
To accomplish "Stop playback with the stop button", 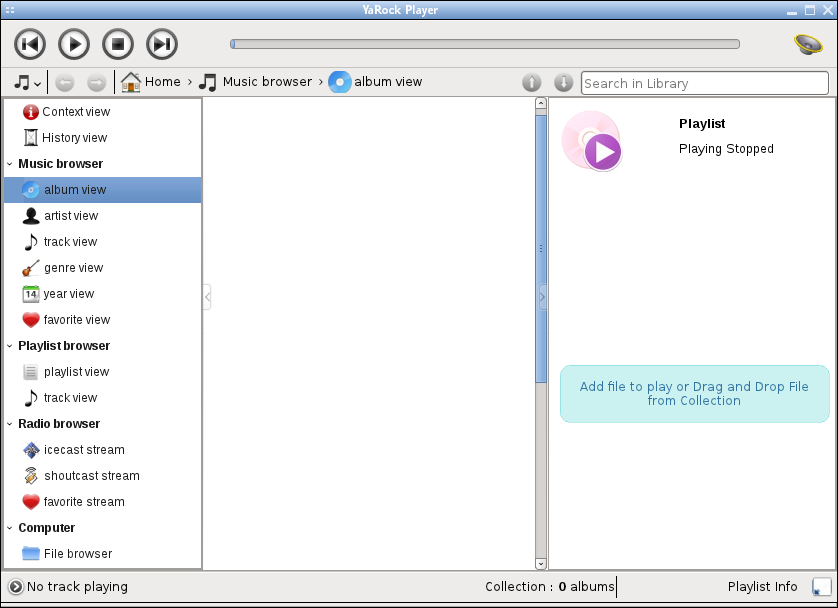I will pyautogui.click(x=118, y=44).
